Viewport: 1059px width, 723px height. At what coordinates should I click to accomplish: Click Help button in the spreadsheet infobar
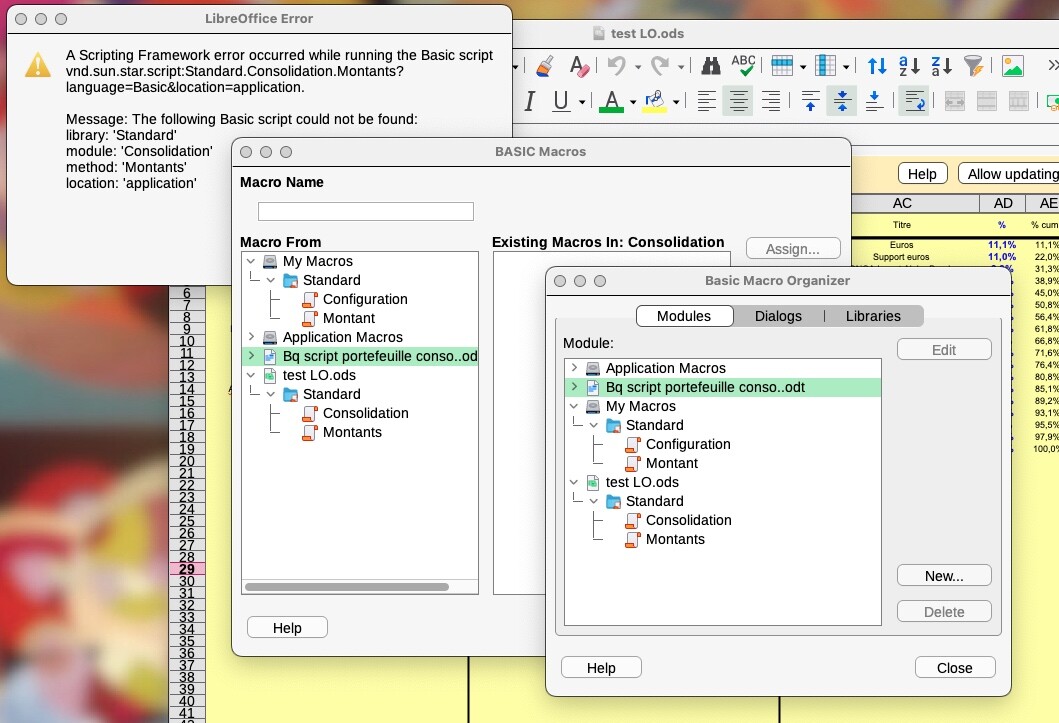tap(922, 173)
